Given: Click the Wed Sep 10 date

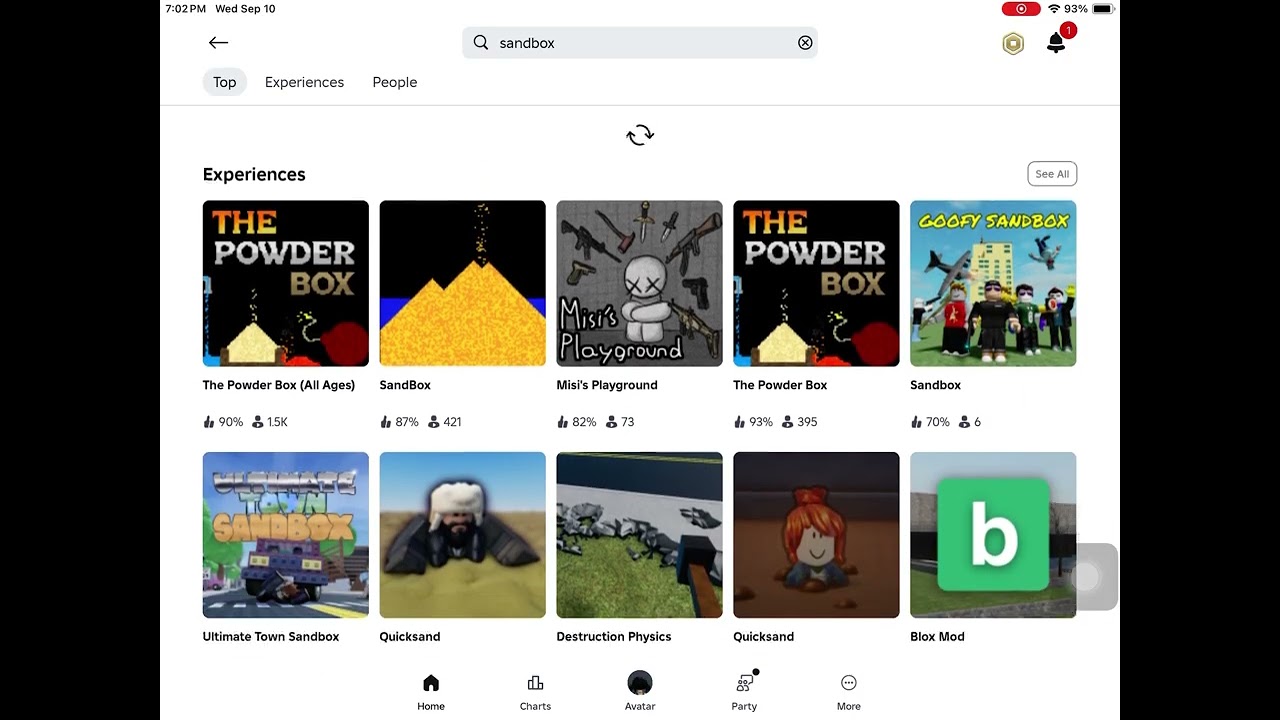Looking at the screenshot, I should tap(245, 9).
